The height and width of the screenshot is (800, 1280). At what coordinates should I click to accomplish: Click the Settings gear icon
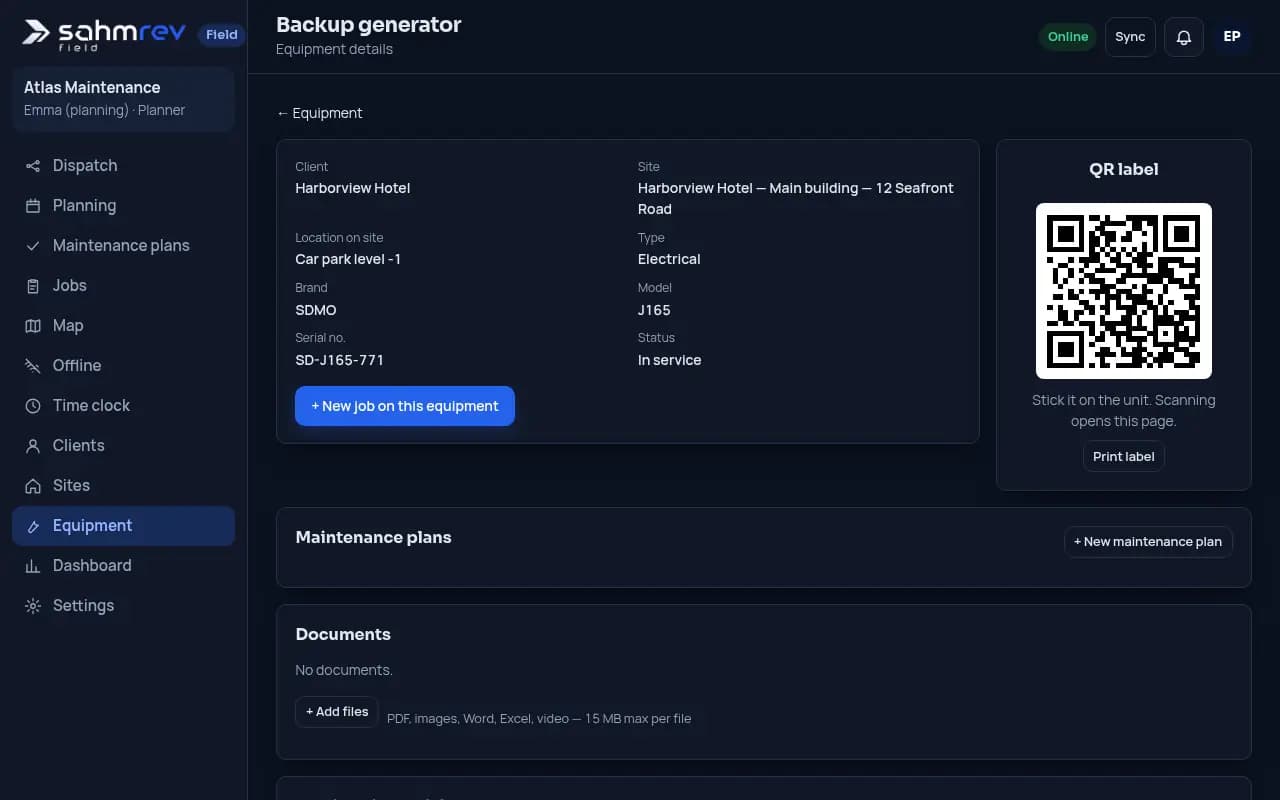[33, 606]
